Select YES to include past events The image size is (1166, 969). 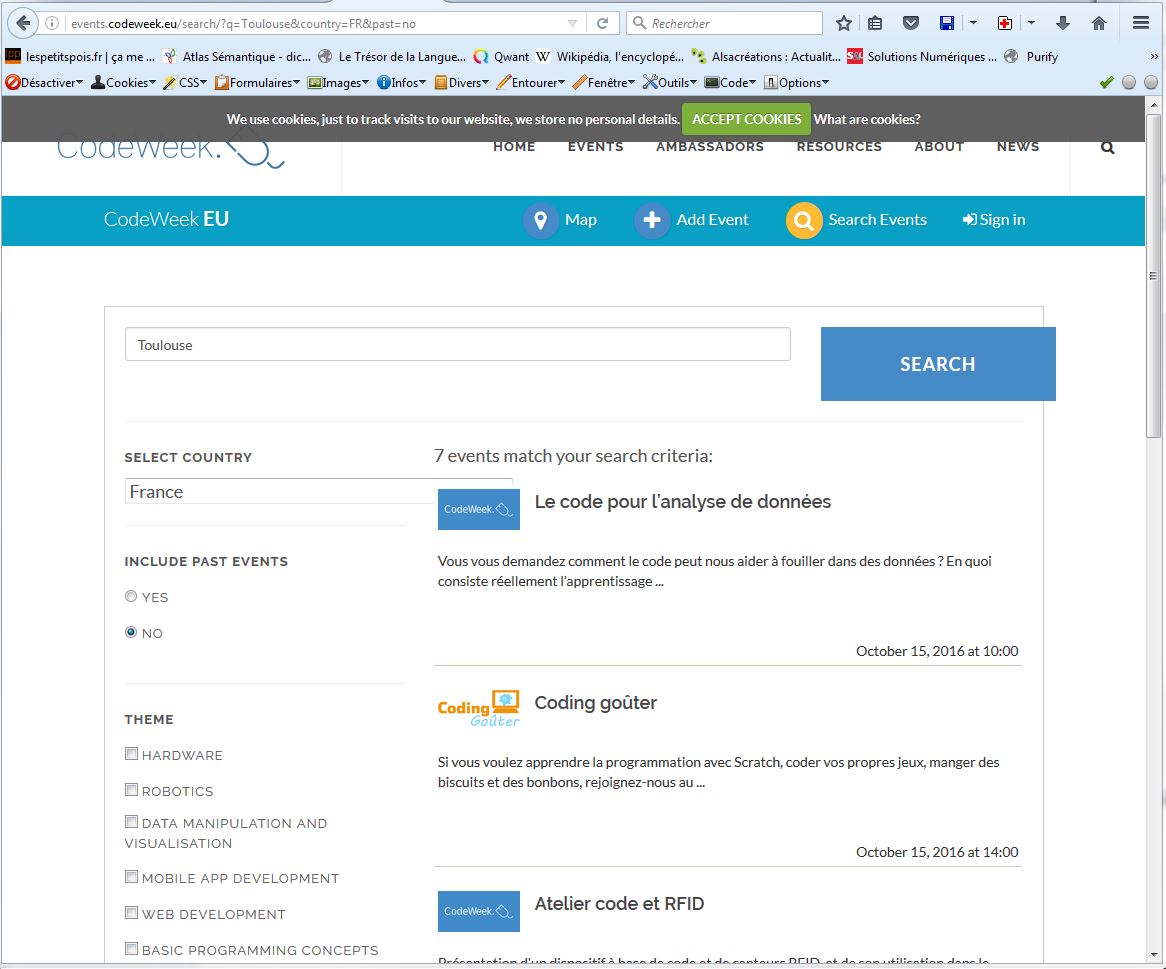131,596
